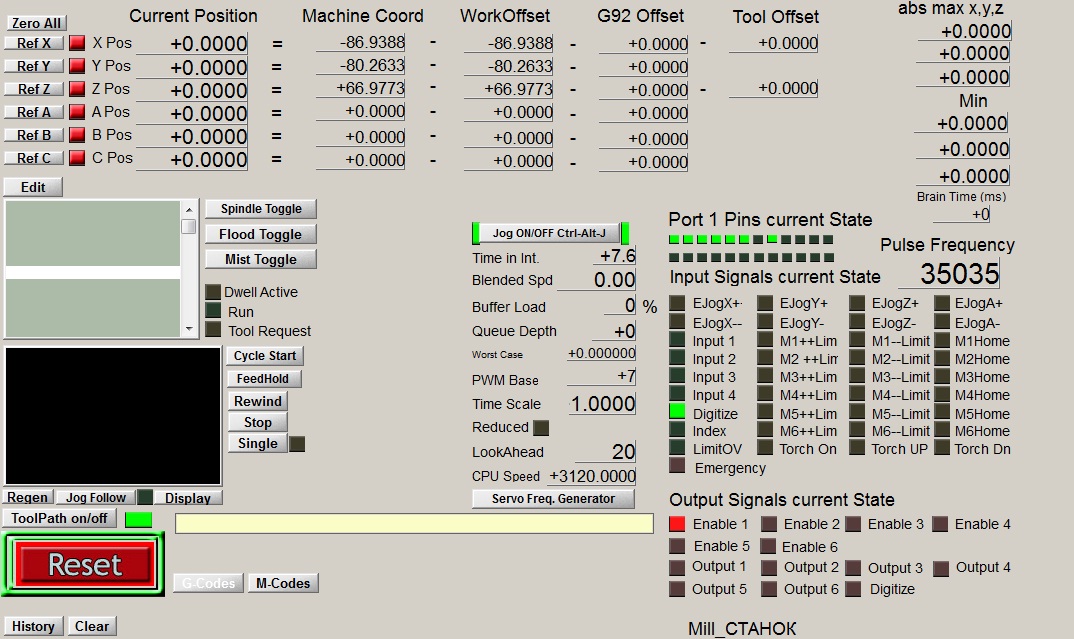Click the FeedHold button
The image size is (1074, 639).
coord(263,379)
